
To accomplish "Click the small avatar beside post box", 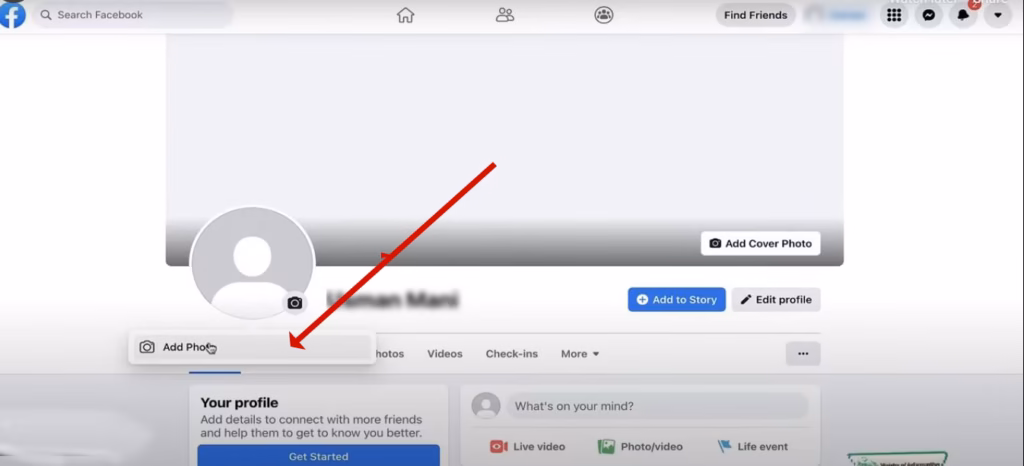I will (486, 406).
